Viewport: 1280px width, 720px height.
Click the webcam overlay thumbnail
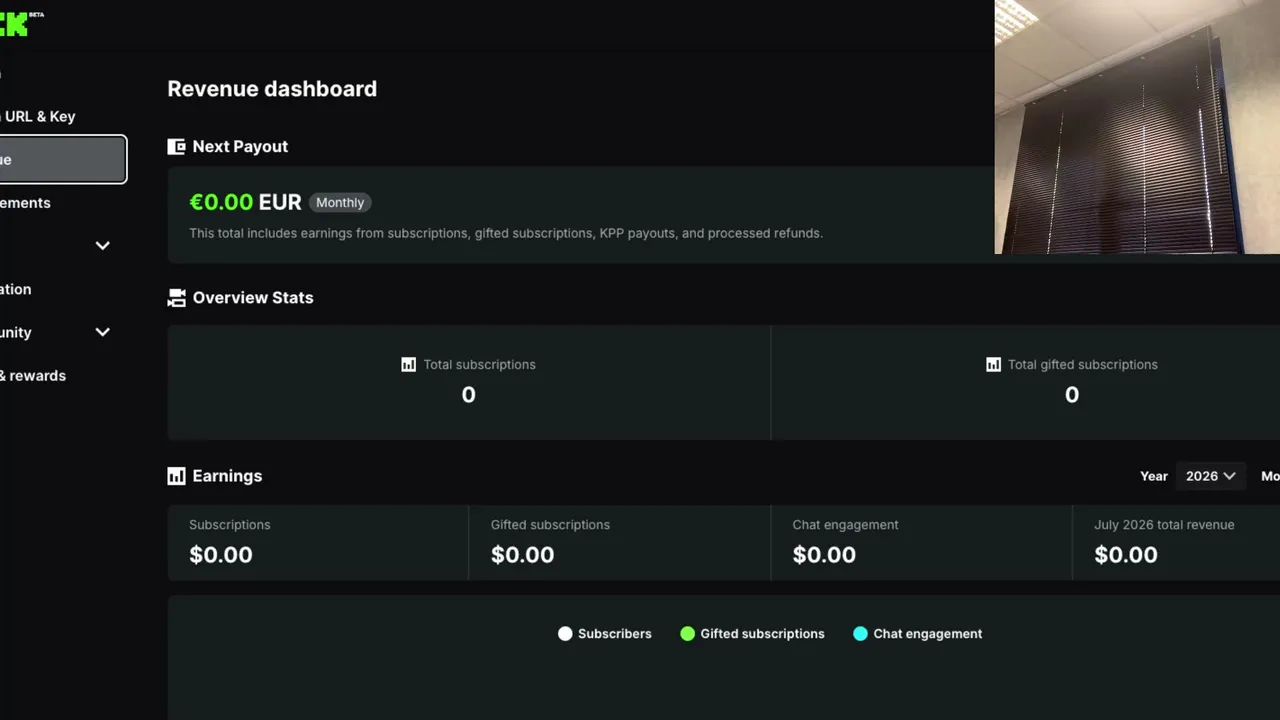coord(1137,127)
